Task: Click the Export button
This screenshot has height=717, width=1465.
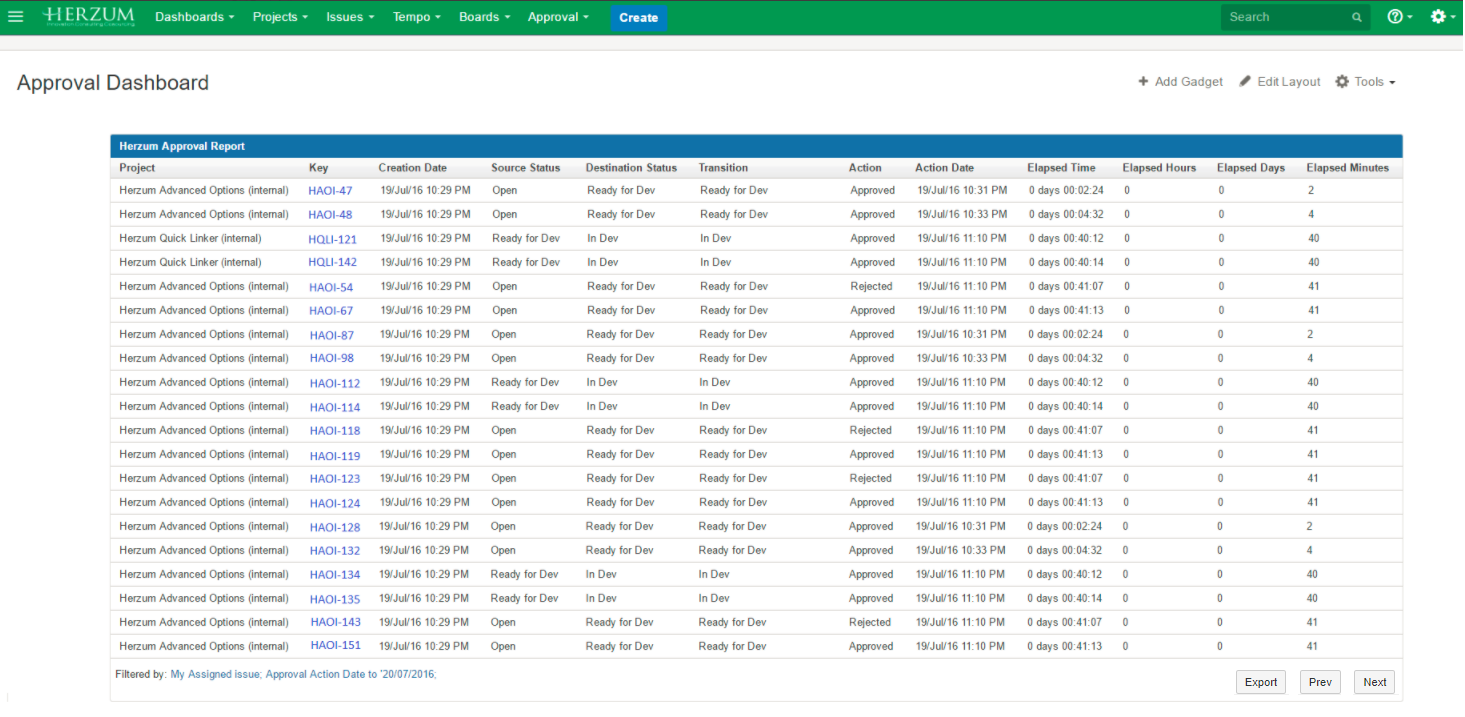Action: [x=1260, y=682]
